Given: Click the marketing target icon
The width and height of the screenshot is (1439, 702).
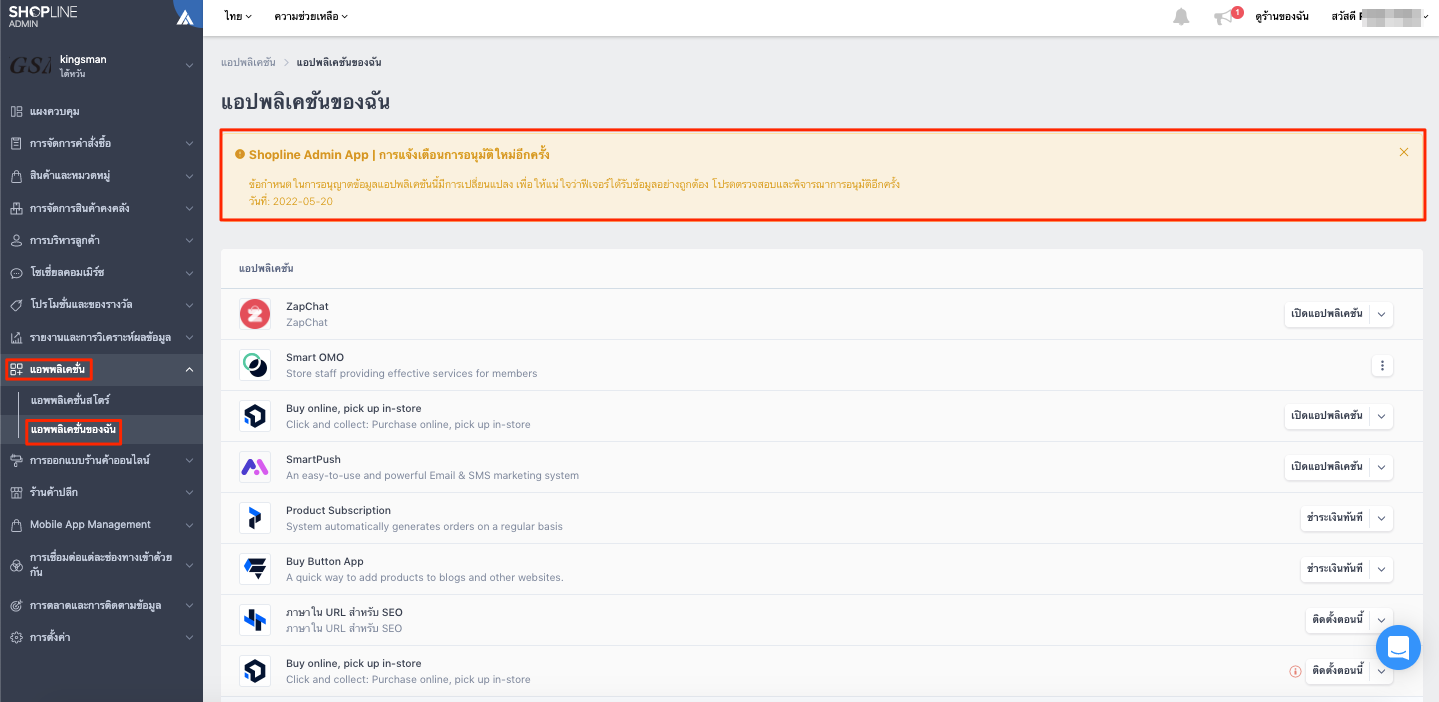Looking at the screenshot, I should pyautogui.click(x=16, y=605).
